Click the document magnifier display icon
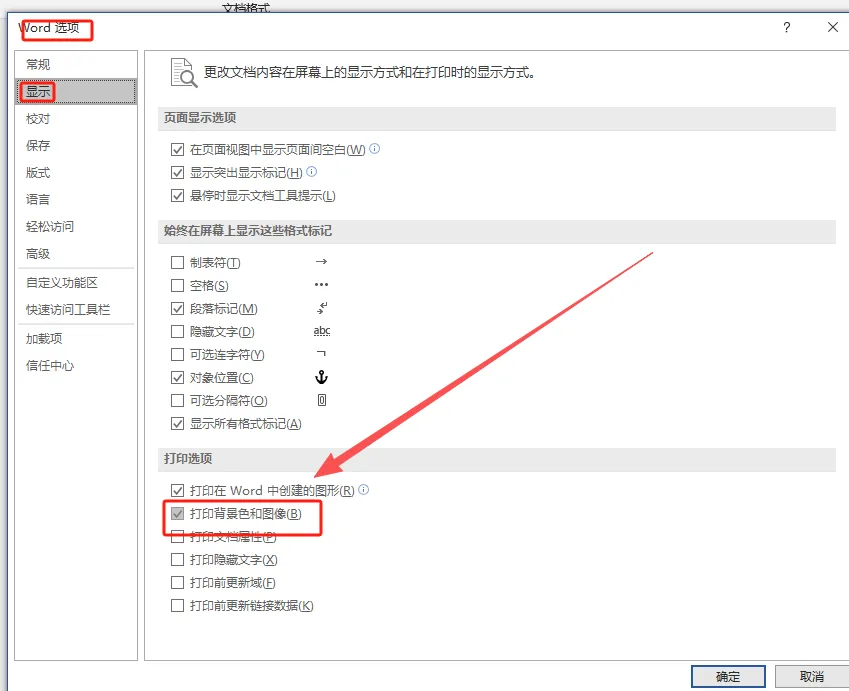The image size is (849, 691). coord(184,73)
